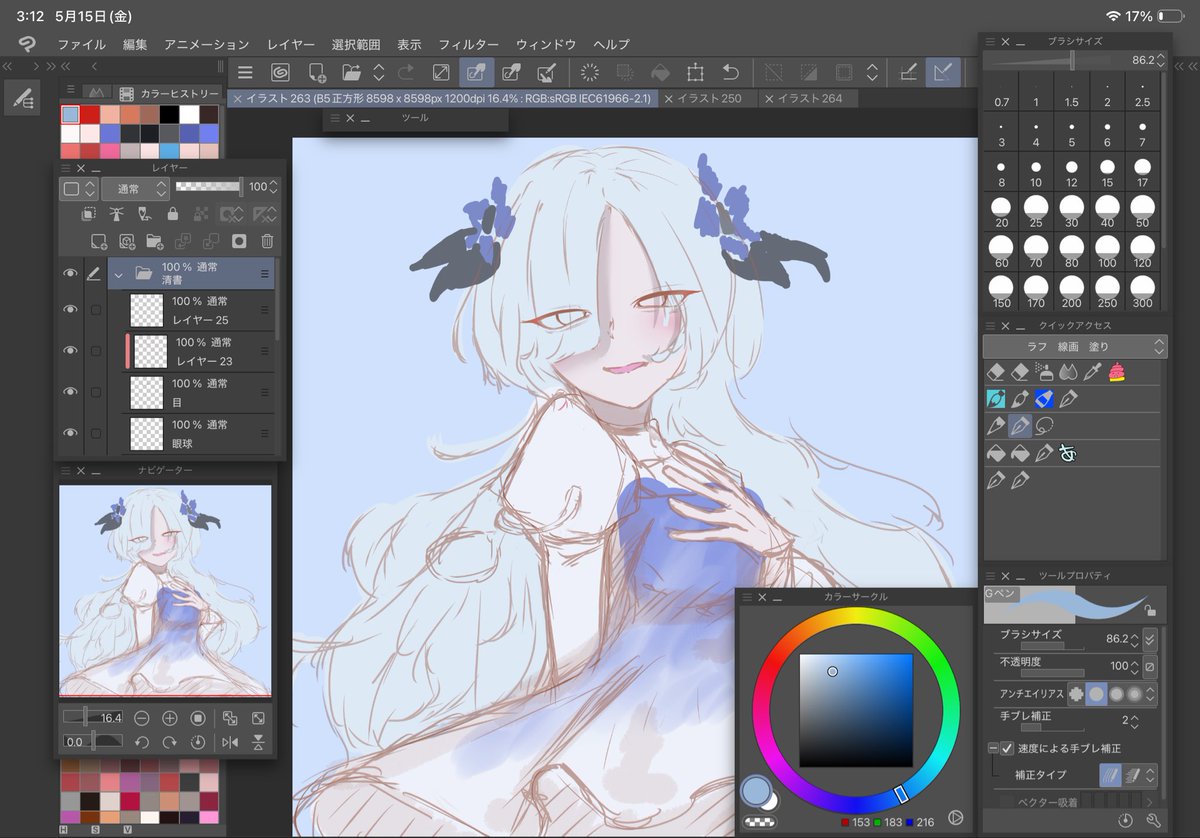The height and width of the screenshot is (838, 1200).
Task: Choose strongest anti-aliasing option in アンチエイリアス
Action: click(x=1134, y=693)
